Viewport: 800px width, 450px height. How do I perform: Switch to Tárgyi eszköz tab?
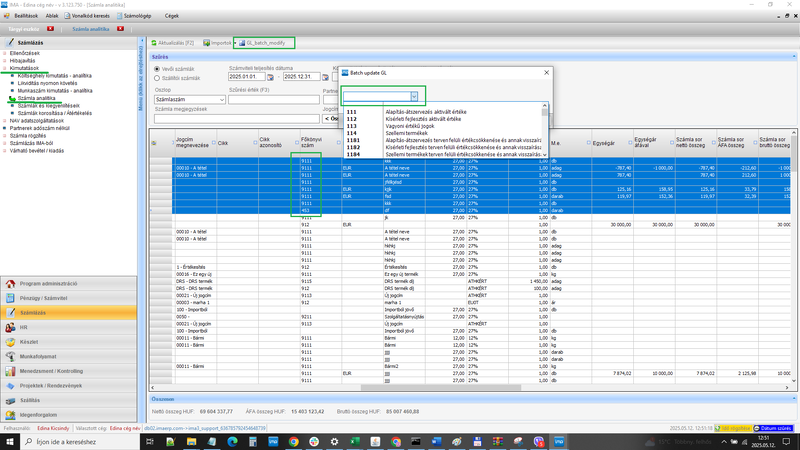click(24, 29)
